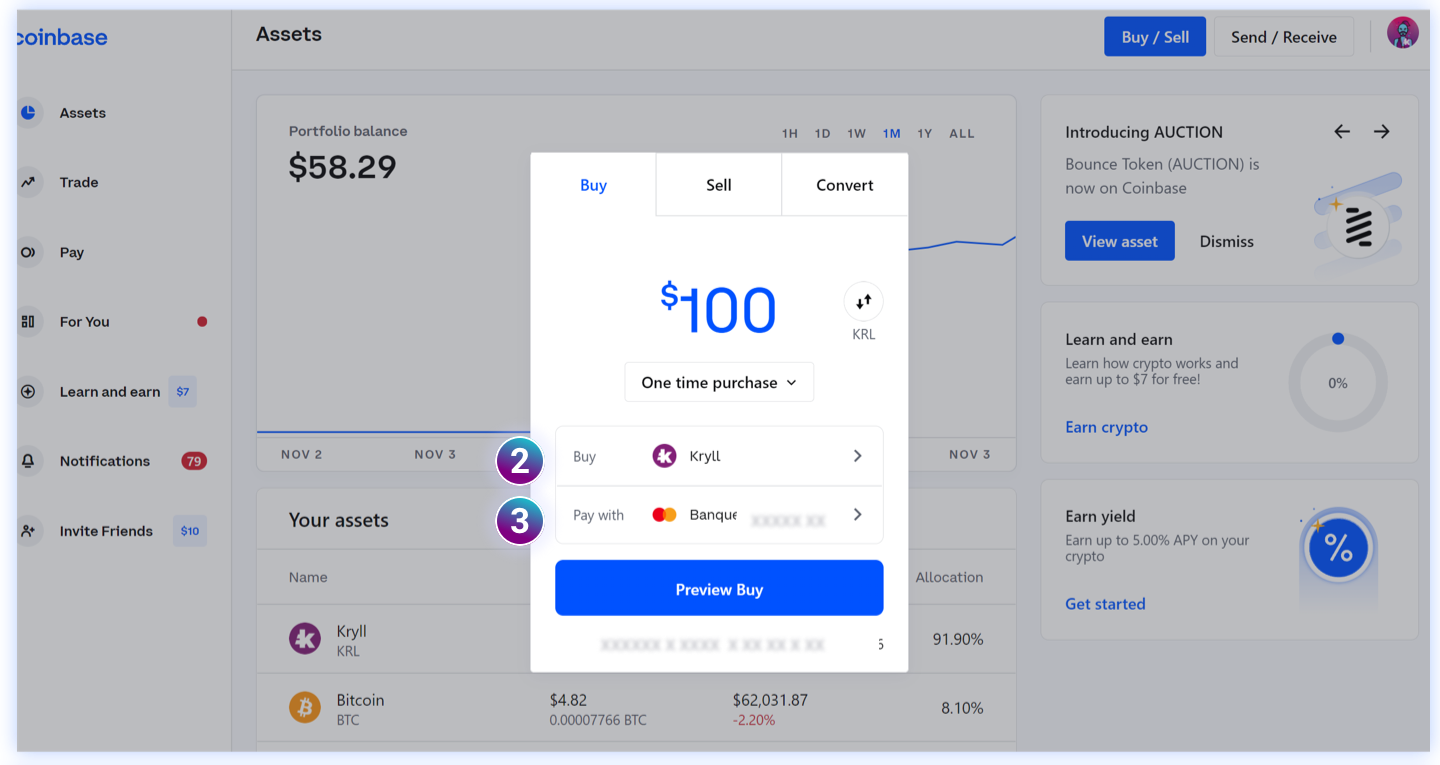Click the 8.10% allocation value
Screen dimensions: 1440x765
962,708
